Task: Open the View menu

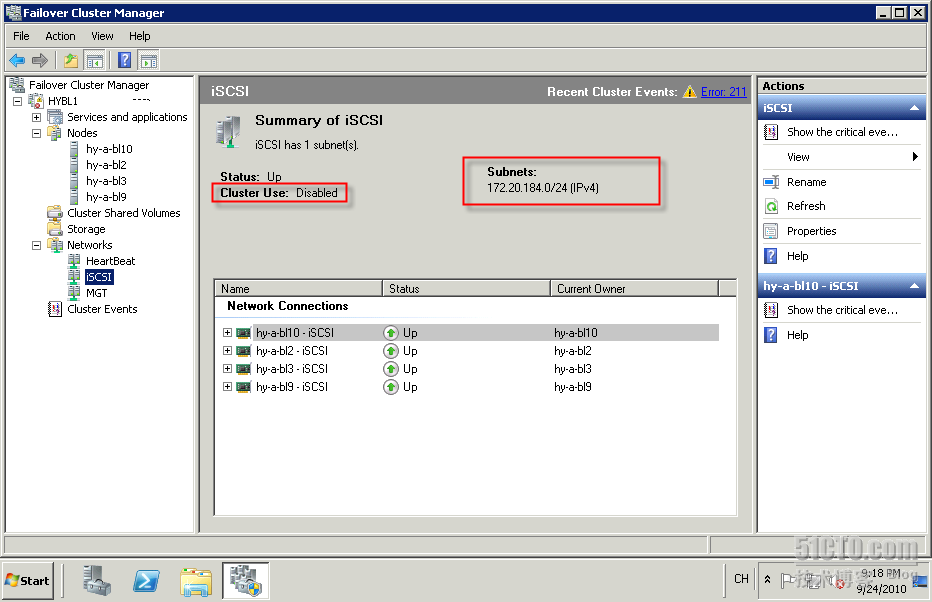Action: pyautogui.click(x=102, y=36)
